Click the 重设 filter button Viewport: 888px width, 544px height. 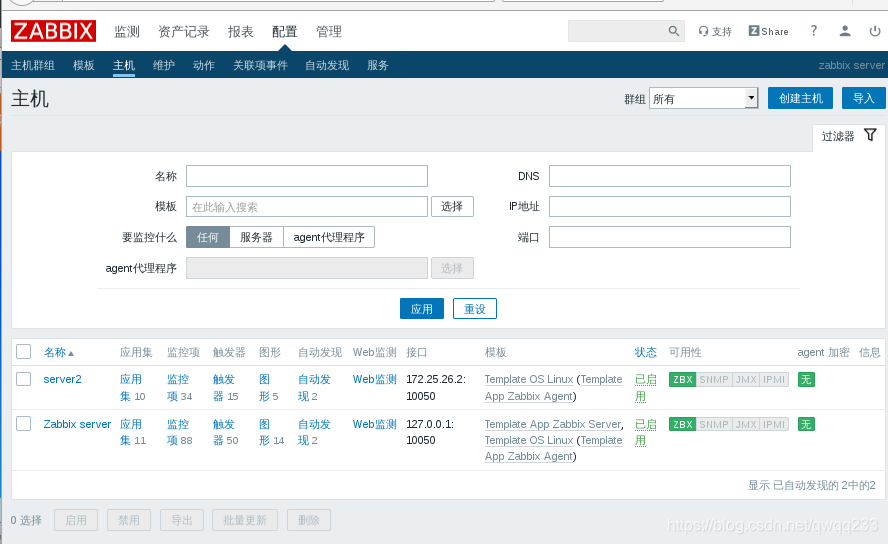tap(475, 309)
